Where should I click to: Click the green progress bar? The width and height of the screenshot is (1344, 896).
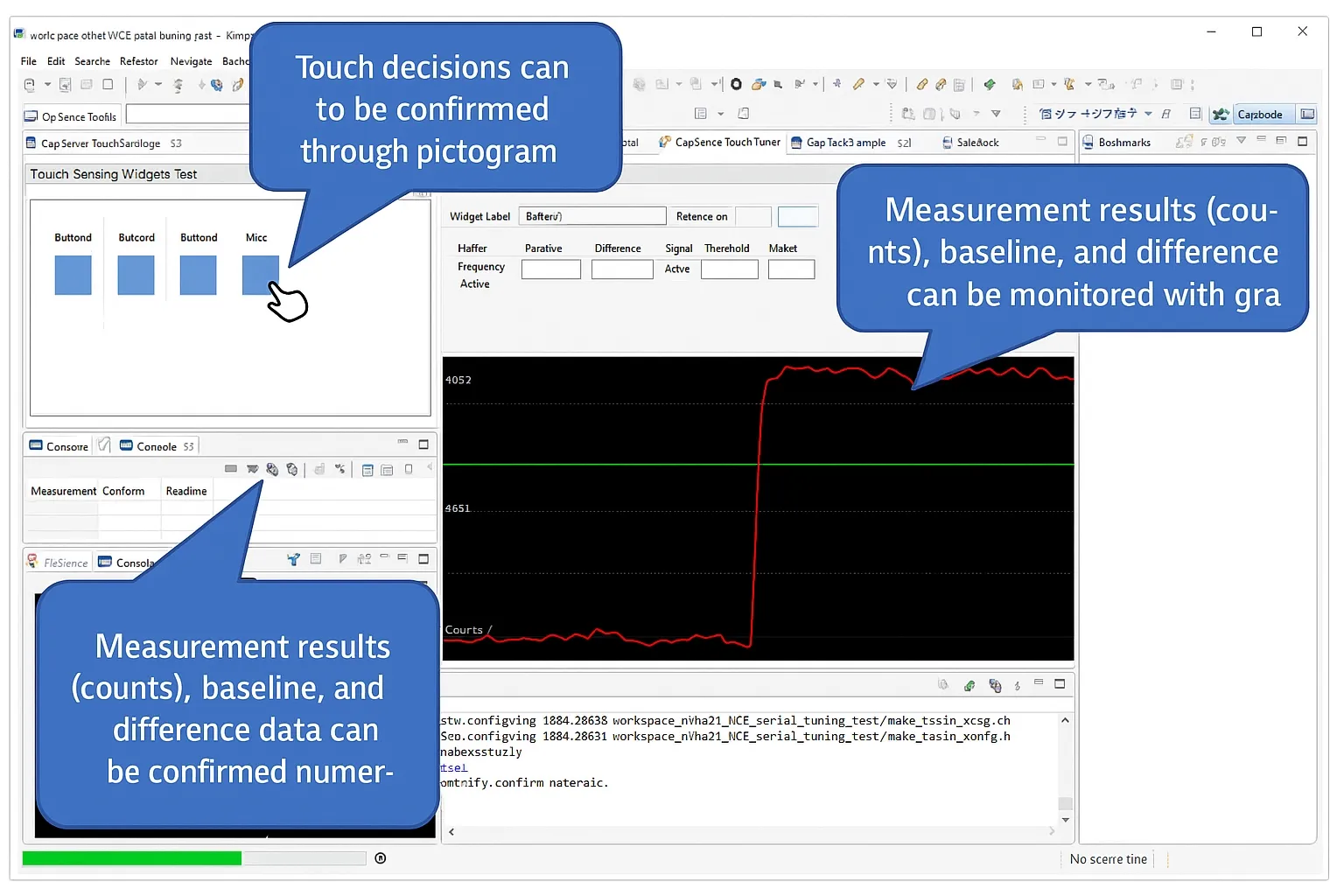coord(132,858)
